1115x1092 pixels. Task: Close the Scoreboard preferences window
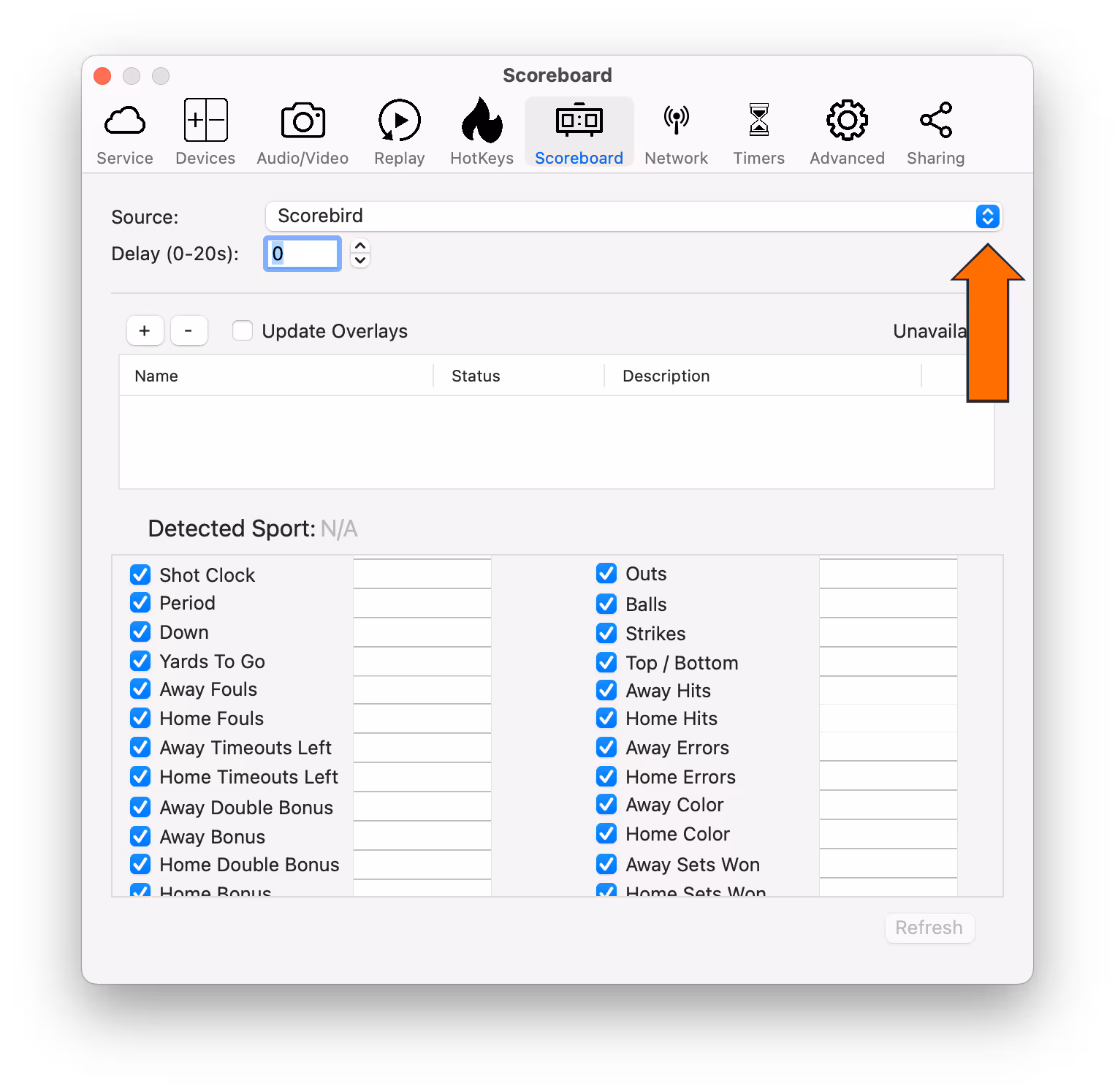tap(102, 76)
